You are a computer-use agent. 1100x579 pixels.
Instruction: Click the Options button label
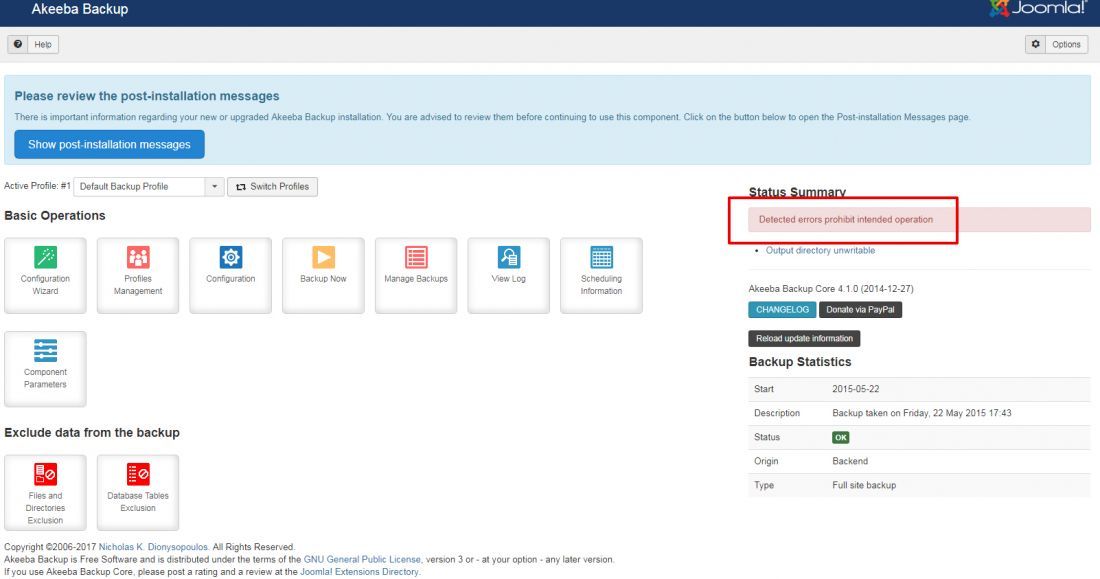pos(1066,44)
